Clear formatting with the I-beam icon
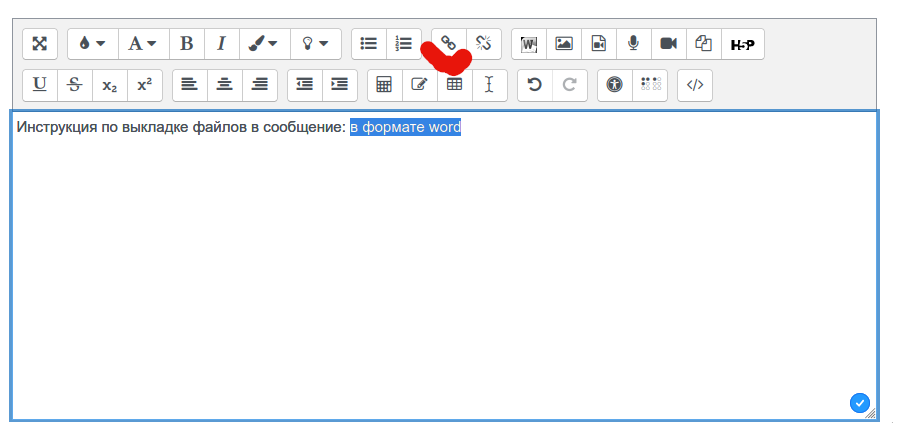The image size is (897, 427). coord(489,85)
